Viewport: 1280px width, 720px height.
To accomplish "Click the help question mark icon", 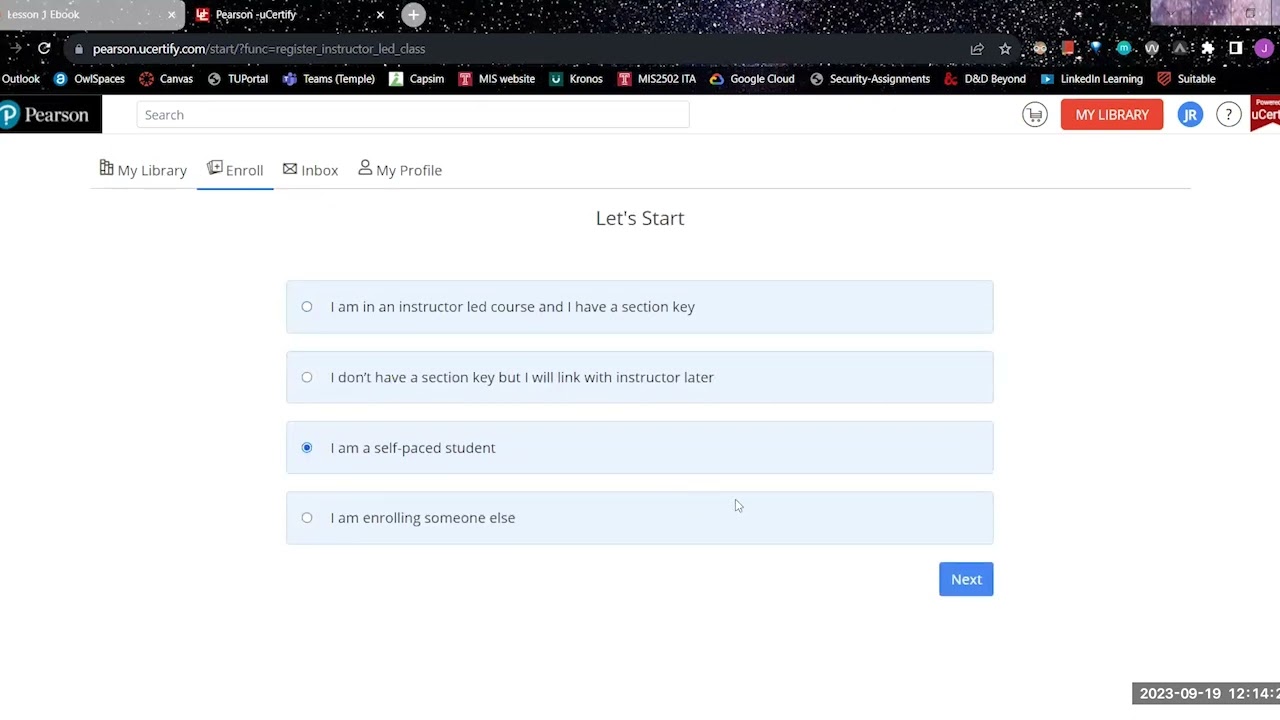I will (x=1229, y=115).
